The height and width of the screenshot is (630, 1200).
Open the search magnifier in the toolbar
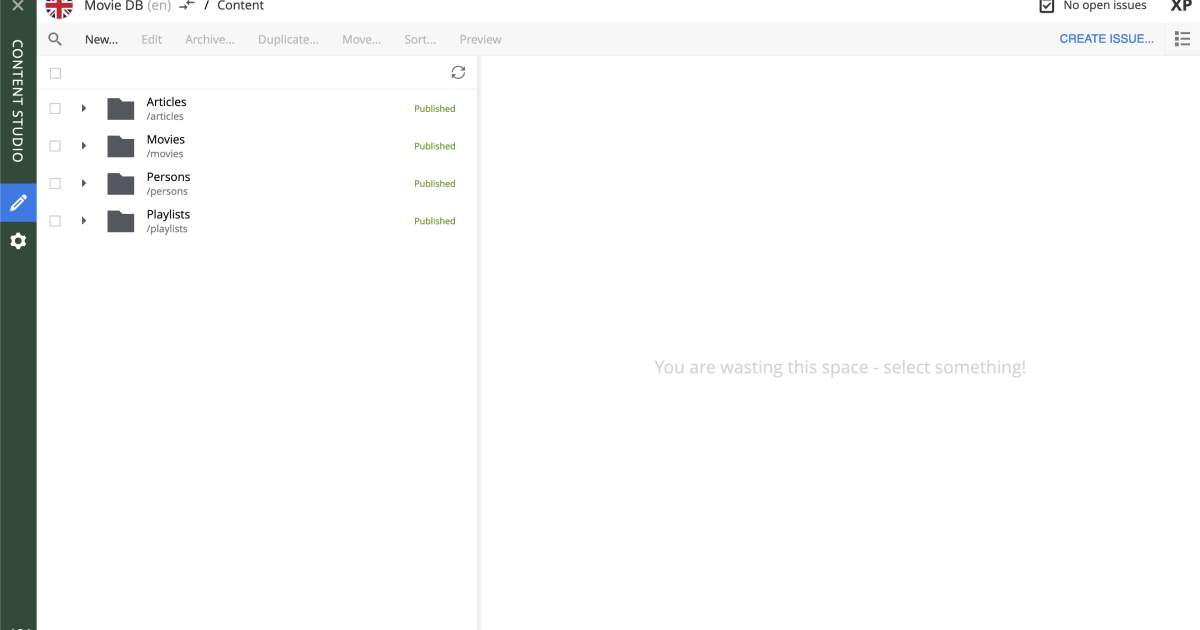click(55, 39)
